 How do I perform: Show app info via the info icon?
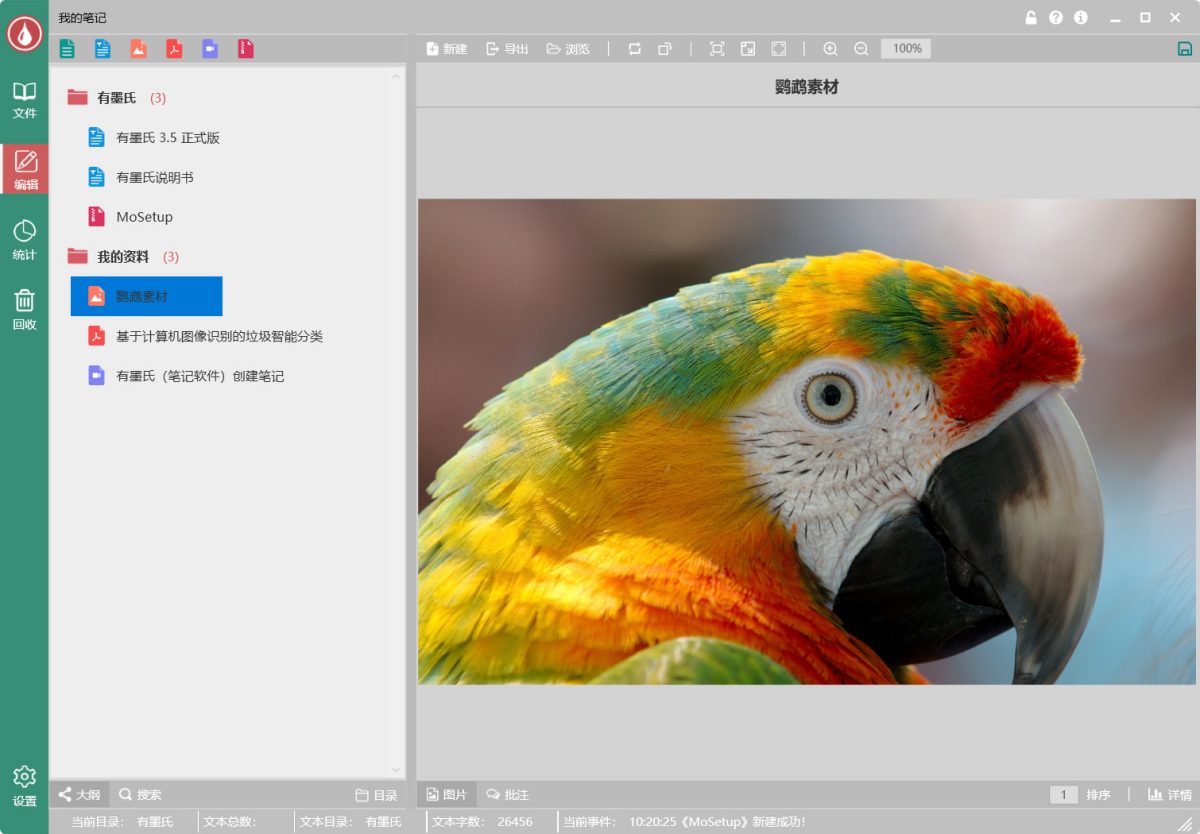[x=1081, y=17]
